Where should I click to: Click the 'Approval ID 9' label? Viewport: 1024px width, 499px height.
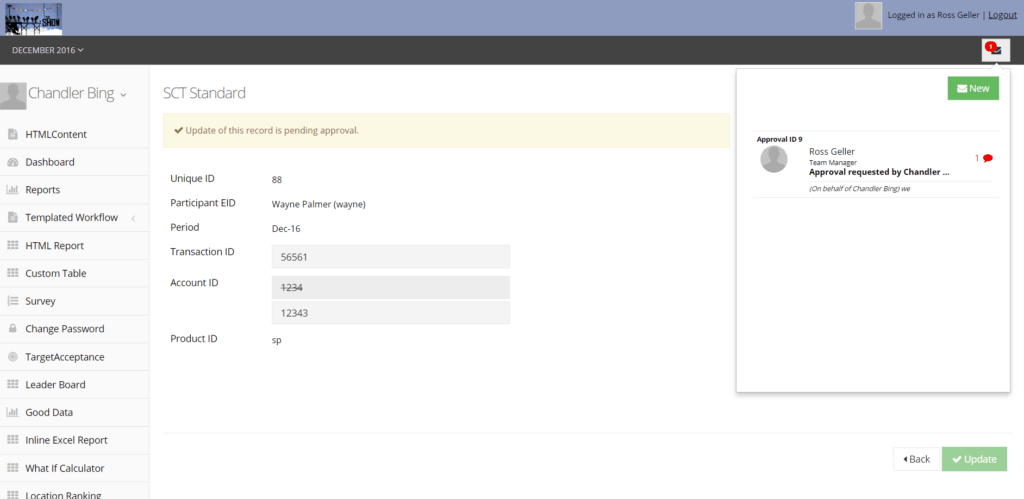779,139
